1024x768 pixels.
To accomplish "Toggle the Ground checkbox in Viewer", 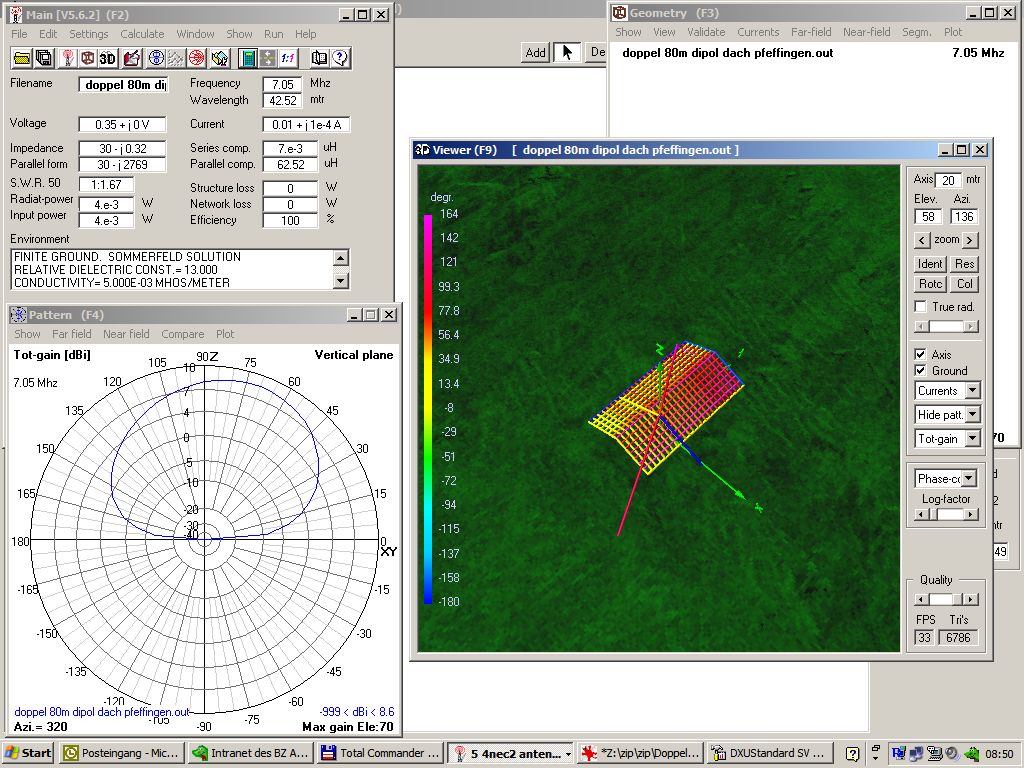I will 921,371.
